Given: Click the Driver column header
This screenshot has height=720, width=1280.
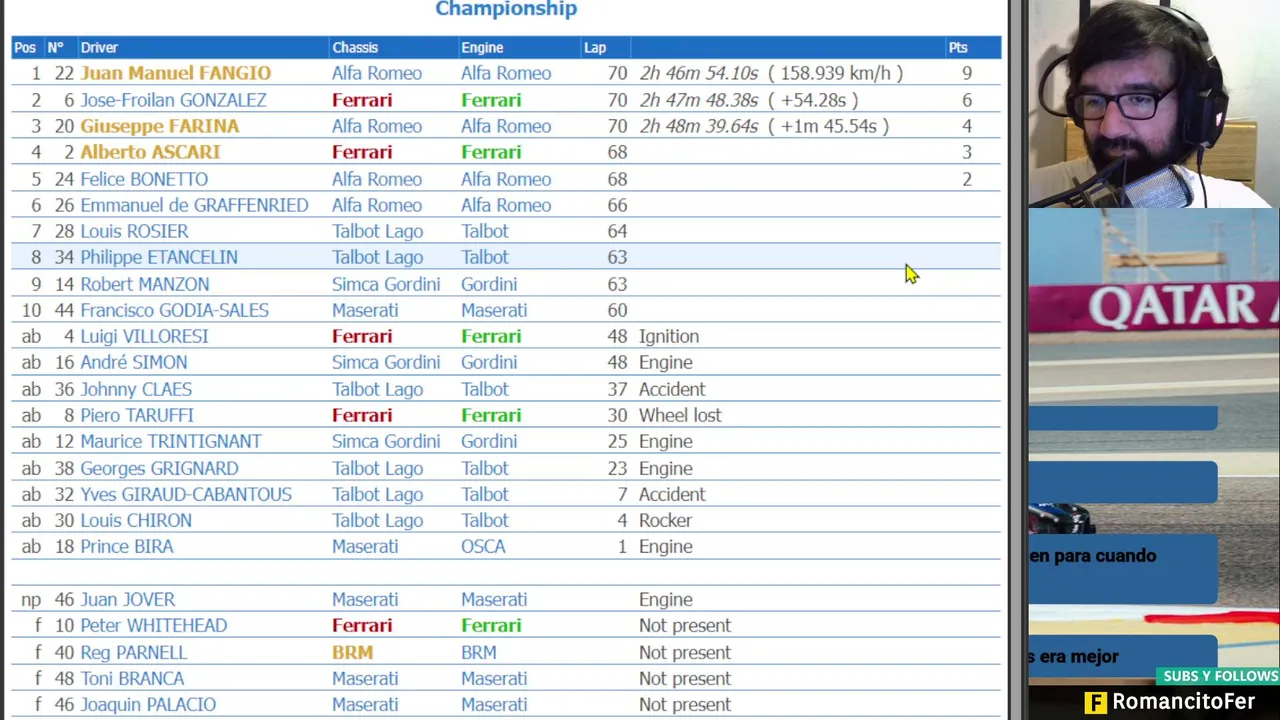Looking at the screenshot, I should pos(99,47).
